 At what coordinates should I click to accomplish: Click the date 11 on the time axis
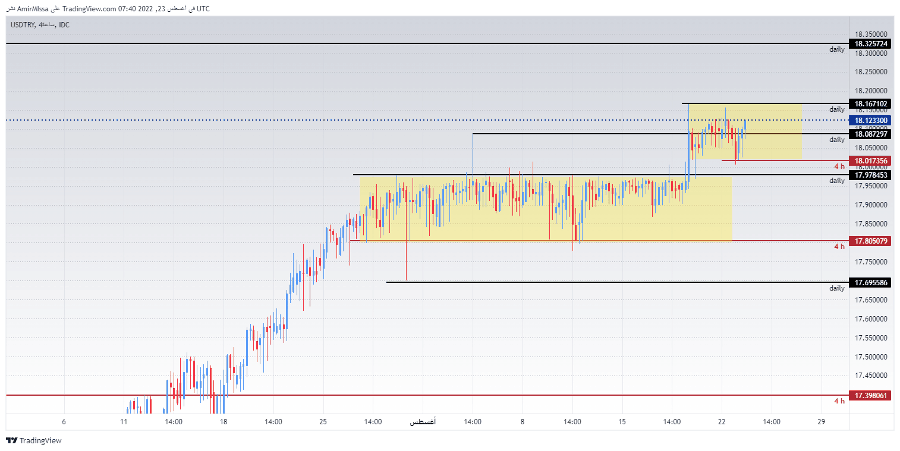click(123, 422)
